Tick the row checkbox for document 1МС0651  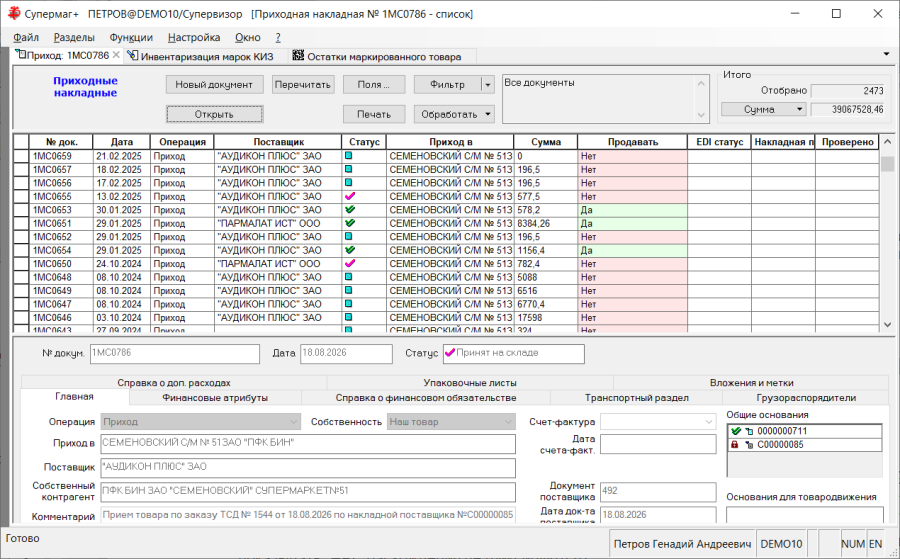21,223
